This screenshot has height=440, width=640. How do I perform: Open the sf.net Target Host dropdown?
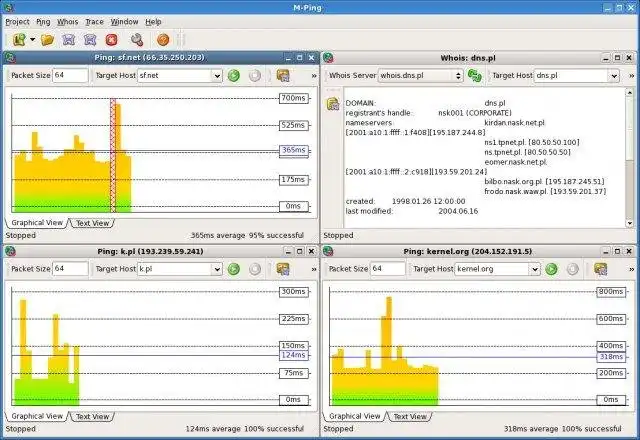click(x=217, y=76)
